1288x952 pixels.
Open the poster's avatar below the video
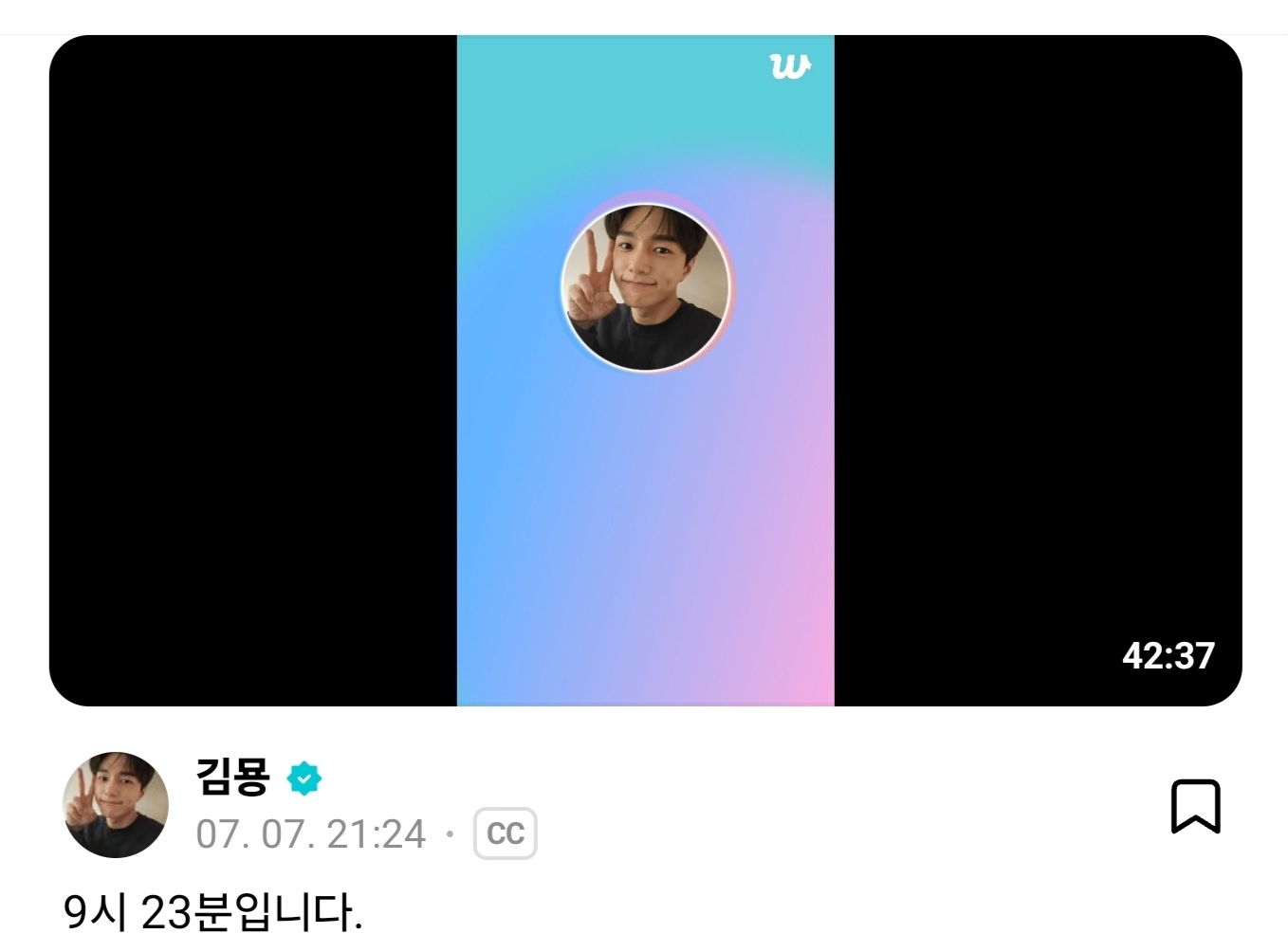tap(116, 805)
